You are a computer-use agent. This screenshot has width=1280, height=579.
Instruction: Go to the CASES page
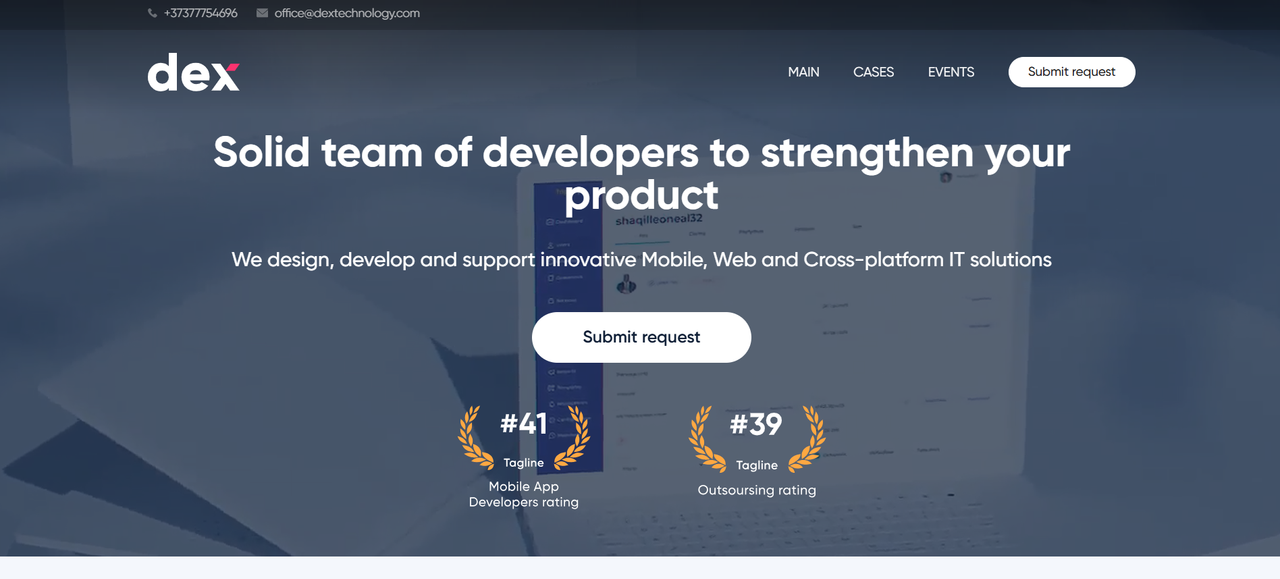pyautogui.click(x=874, y=72)
